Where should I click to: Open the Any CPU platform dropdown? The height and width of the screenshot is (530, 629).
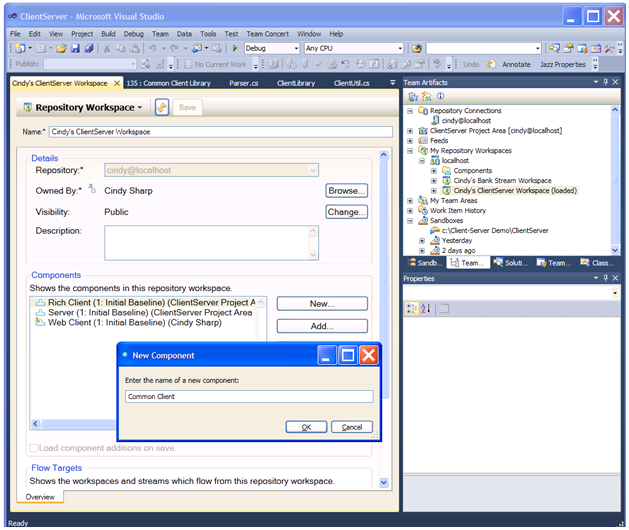click(400, 49)
